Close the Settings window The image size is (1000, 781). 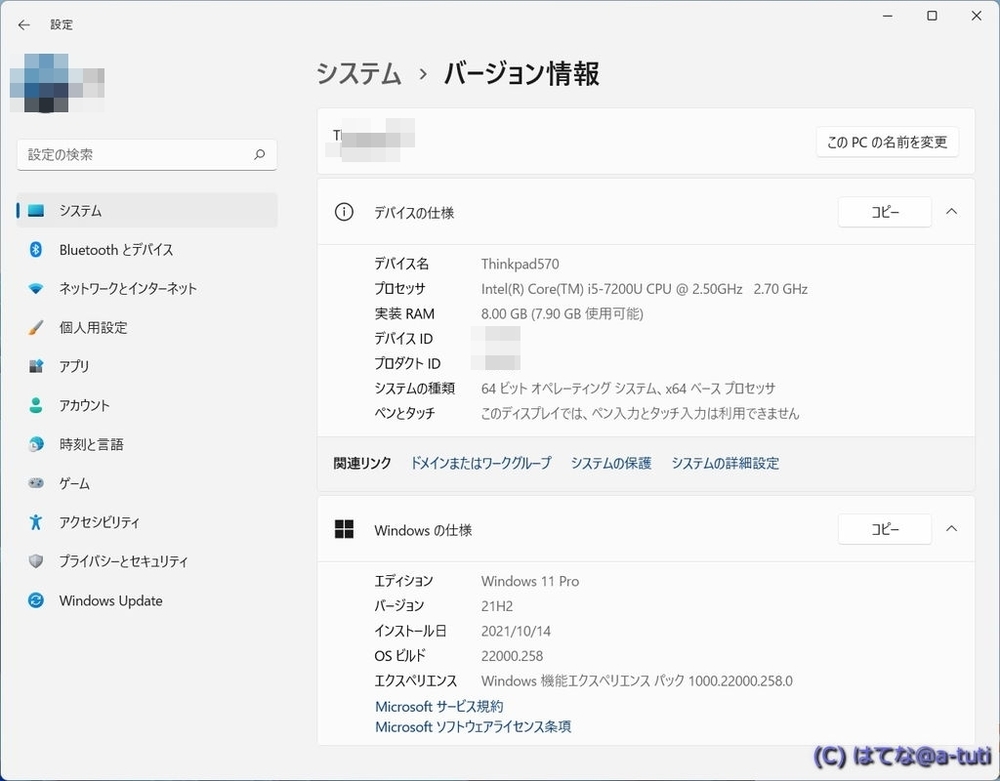coord(976,16)
